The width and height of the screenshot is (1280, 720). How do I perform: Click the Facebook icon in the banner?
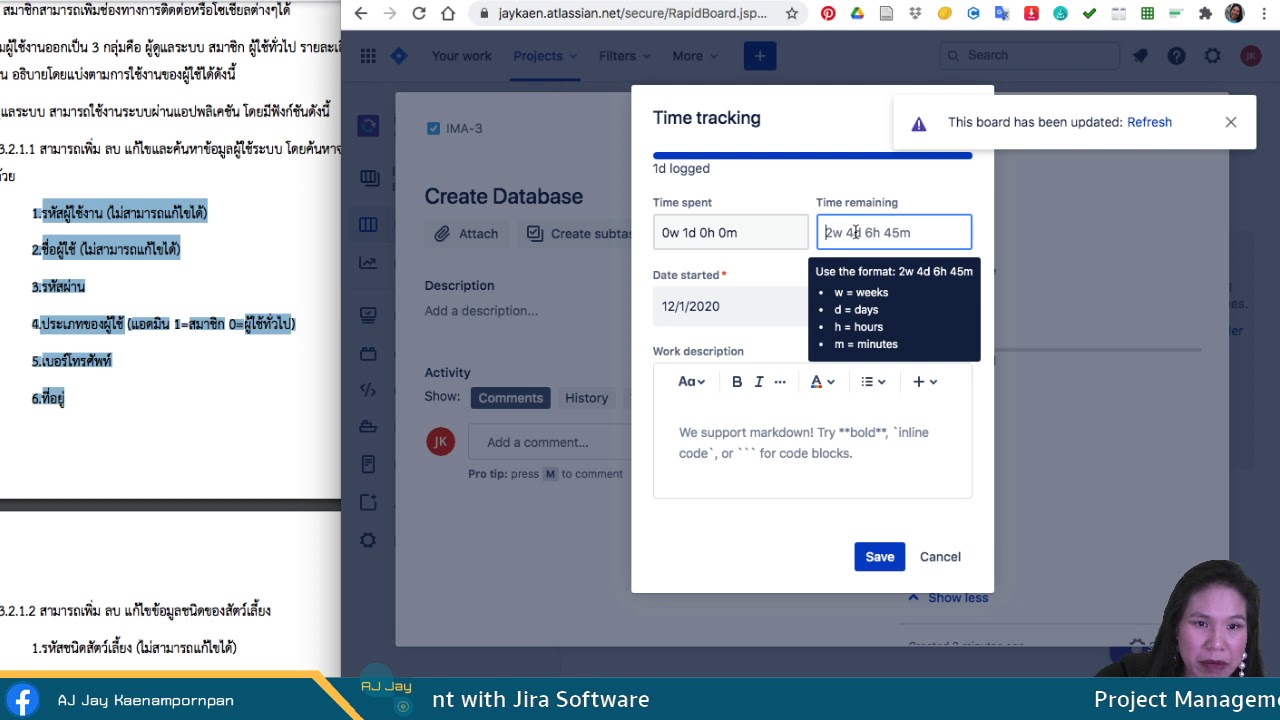[22, 699]
